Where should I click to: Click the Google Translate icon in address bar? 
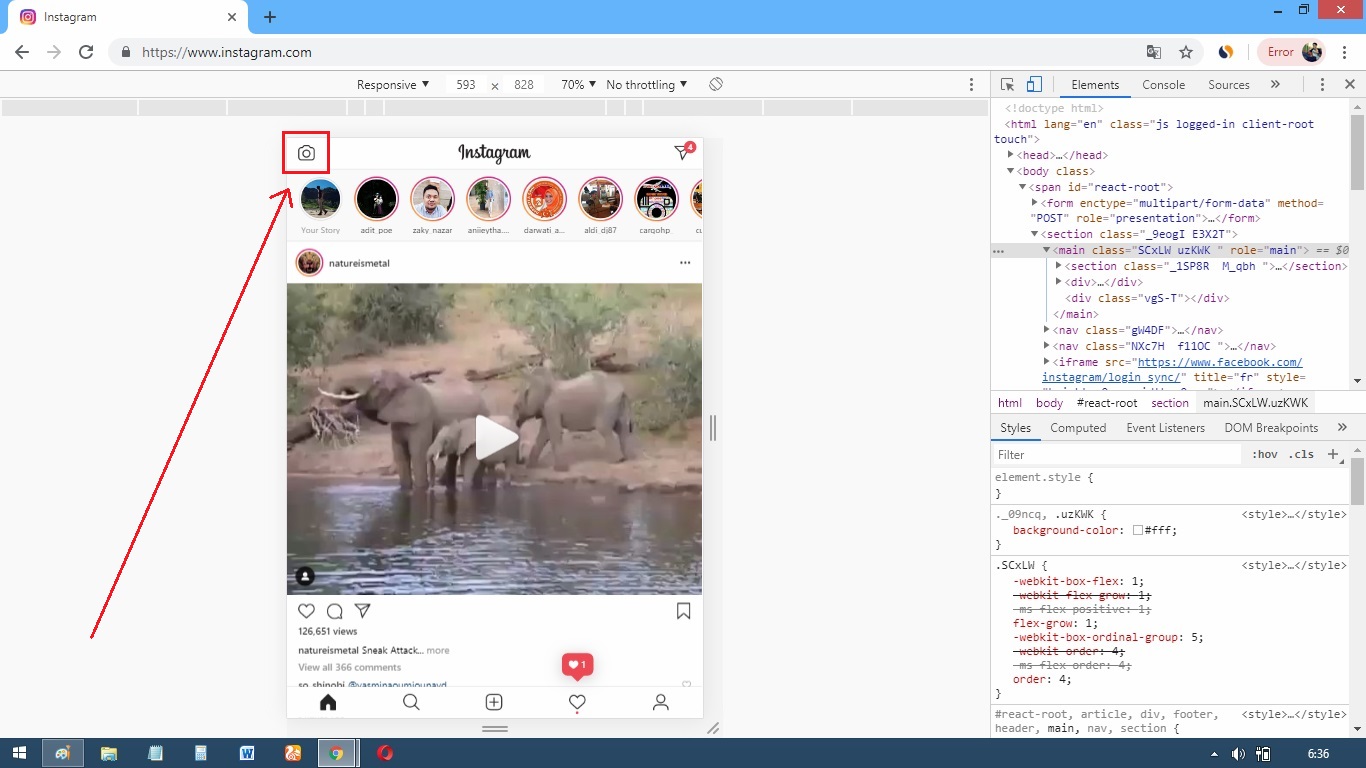[x=1154, y=52]
